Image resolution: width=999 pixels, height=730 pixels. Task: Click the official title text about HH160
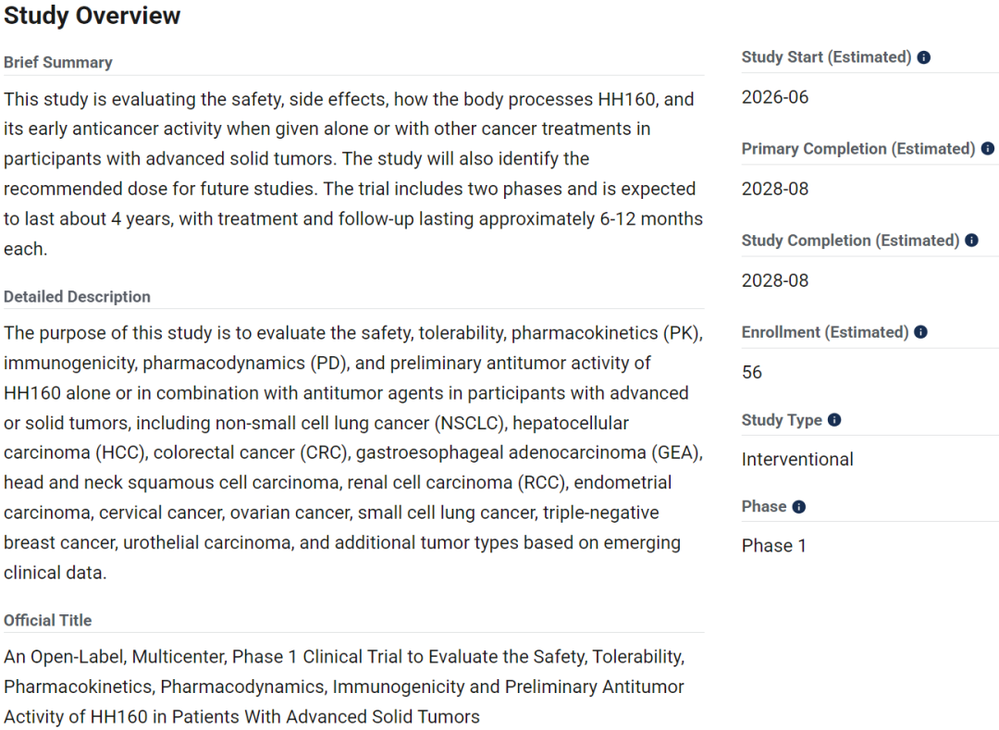[344, 687]
